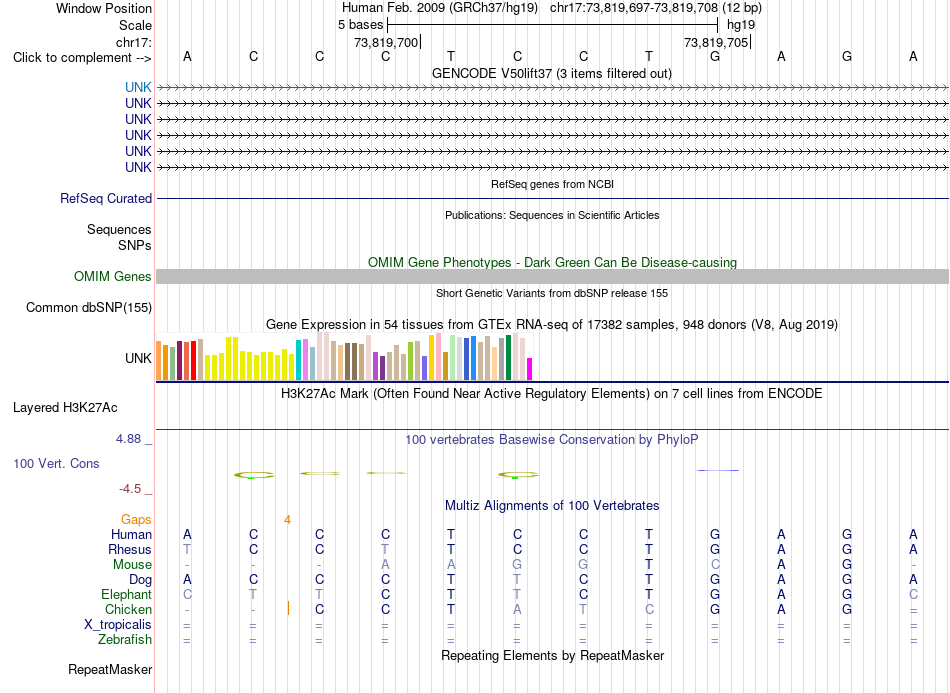The width and height of the screenshot is (950, 693).
Task: Select the X_tropicalis alignment row label
Action: tap(118, 625)
